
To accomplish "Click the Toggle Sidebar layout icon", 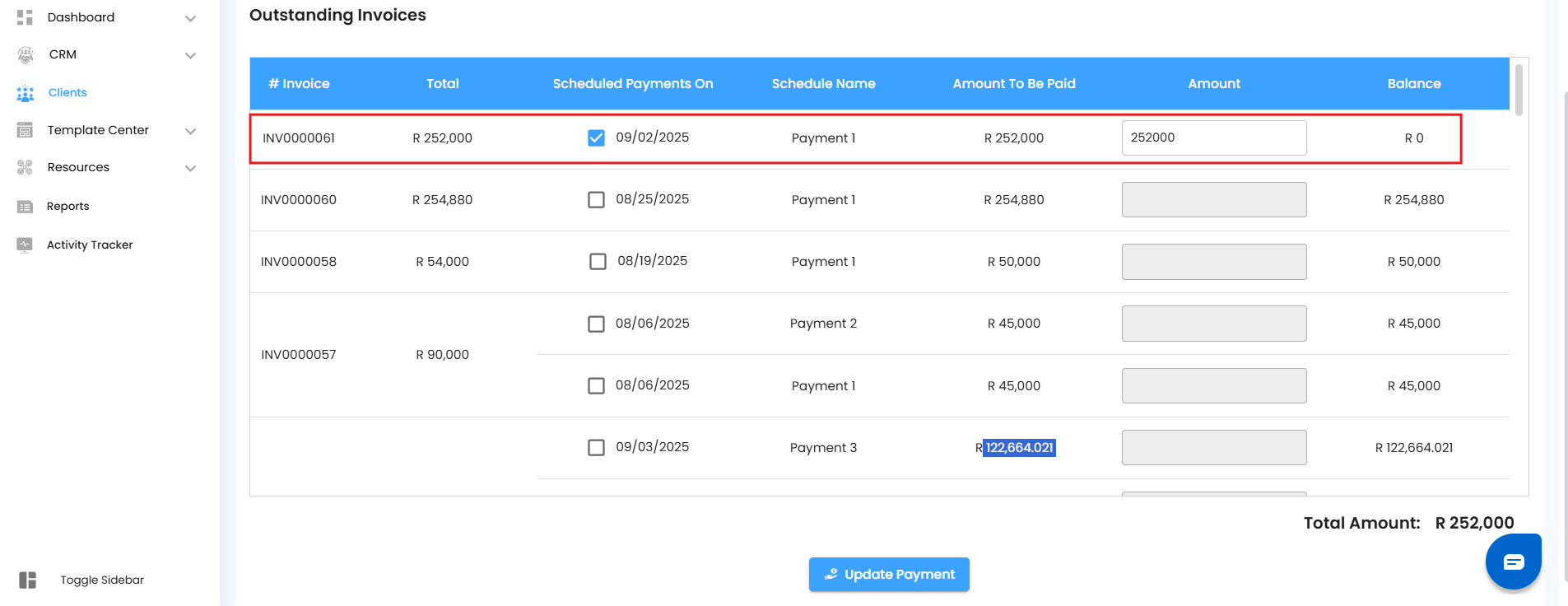I will 28,580.
